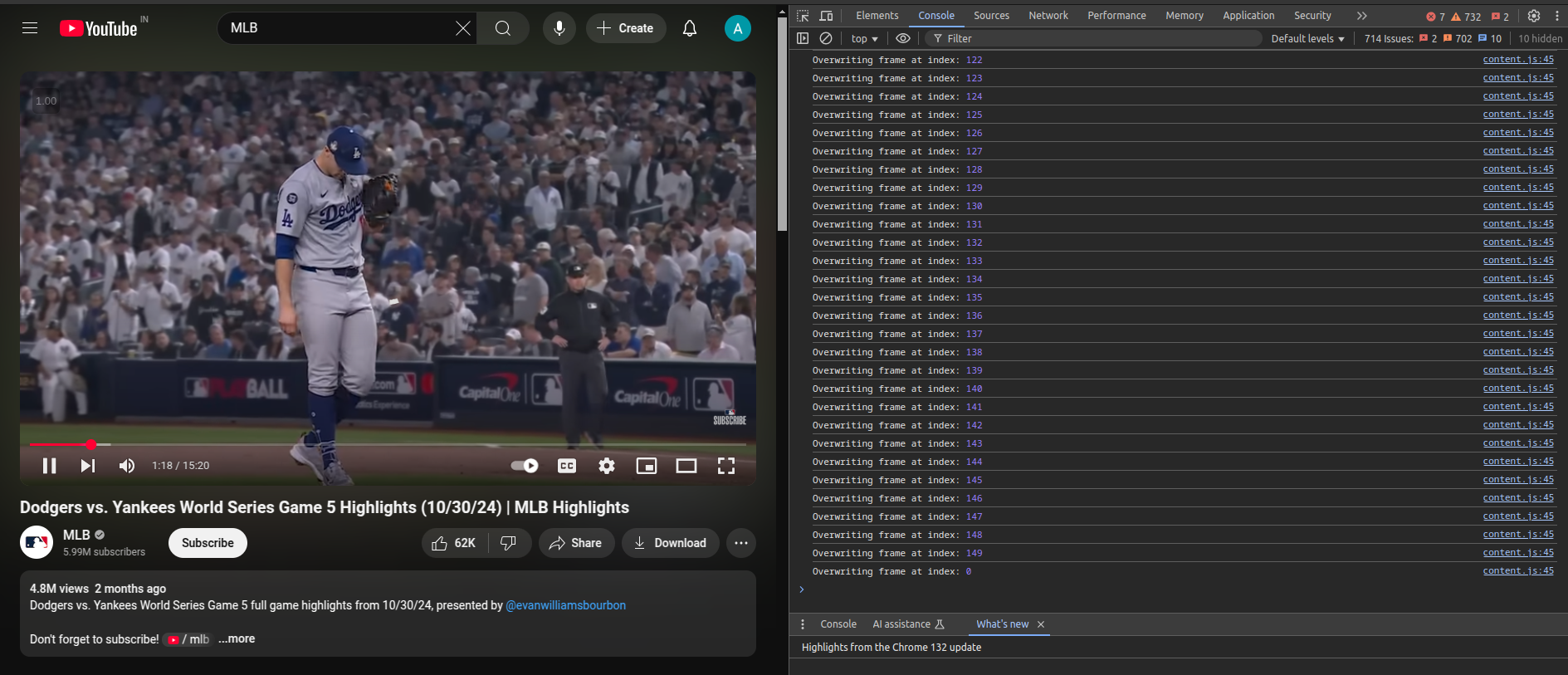The width and height of the screenshot is (1568, 675).
Task: Activate the DevTools inspect element picker
Action: [803, 16]
